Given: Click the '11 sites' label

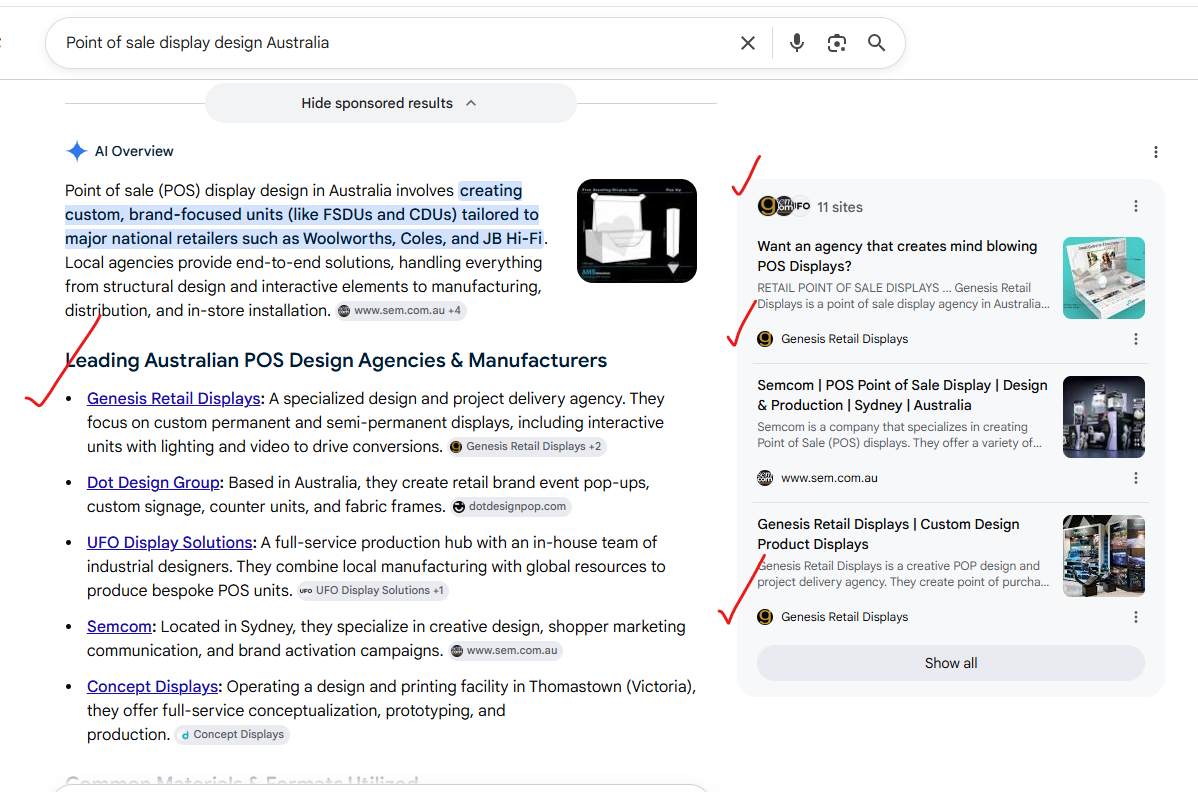Looking at the screenshot, I should [x=840, y=207].
